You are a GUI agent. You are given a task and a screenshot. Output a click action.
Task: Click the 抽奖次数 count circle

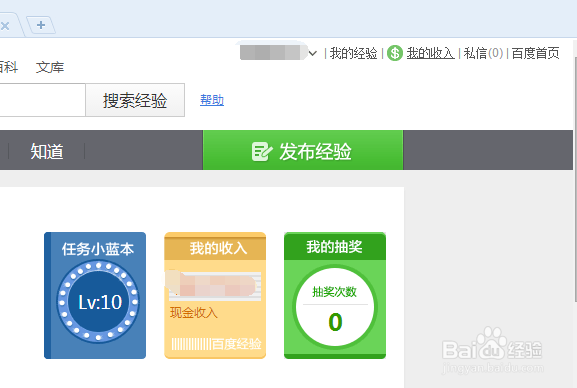point(335,307)
